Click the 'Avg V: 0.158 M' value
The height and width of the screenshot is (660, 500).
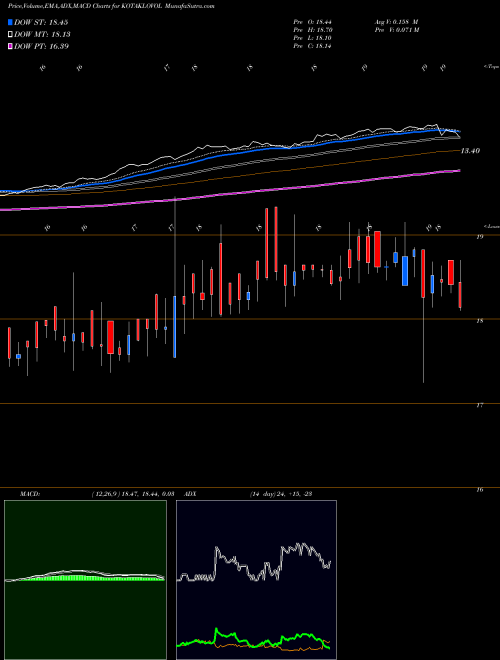coord(396,21)
